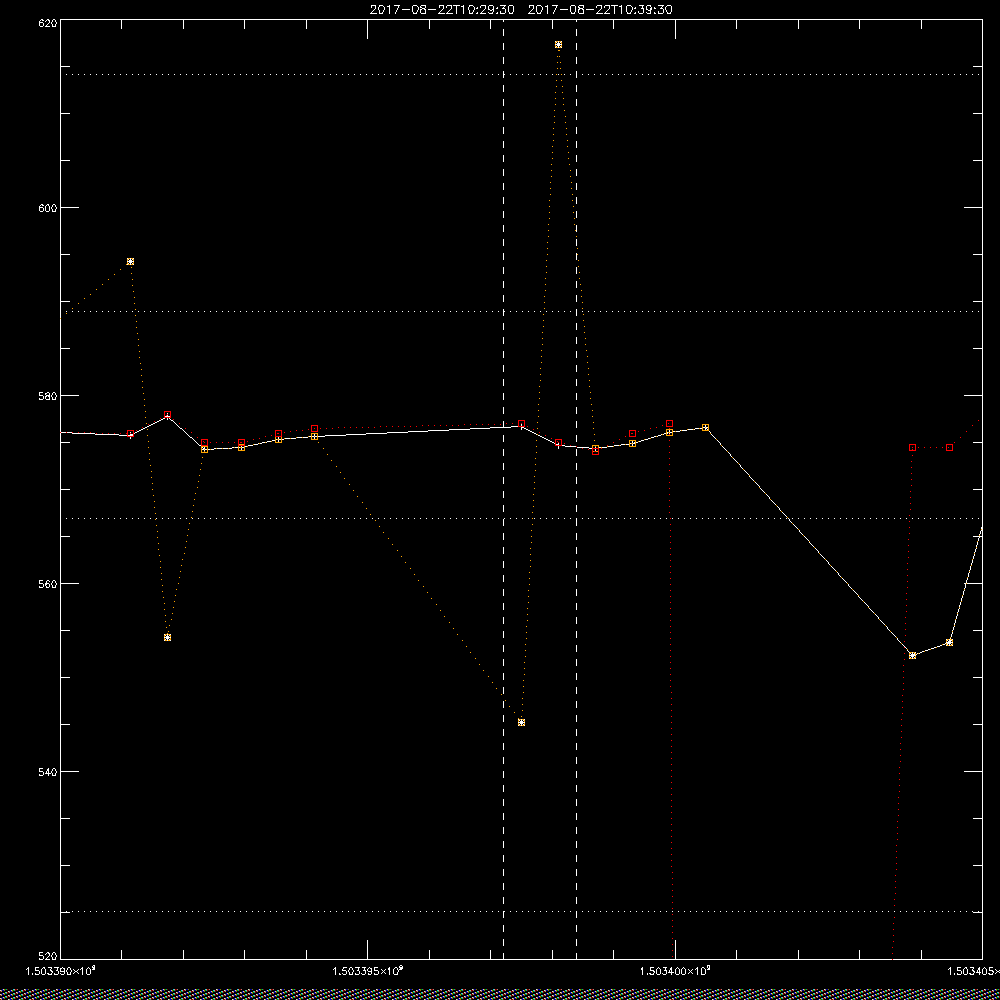Select the highest orange data point near 618
This screenshot has height=1000, width=1000.
[x=559, y=45]
